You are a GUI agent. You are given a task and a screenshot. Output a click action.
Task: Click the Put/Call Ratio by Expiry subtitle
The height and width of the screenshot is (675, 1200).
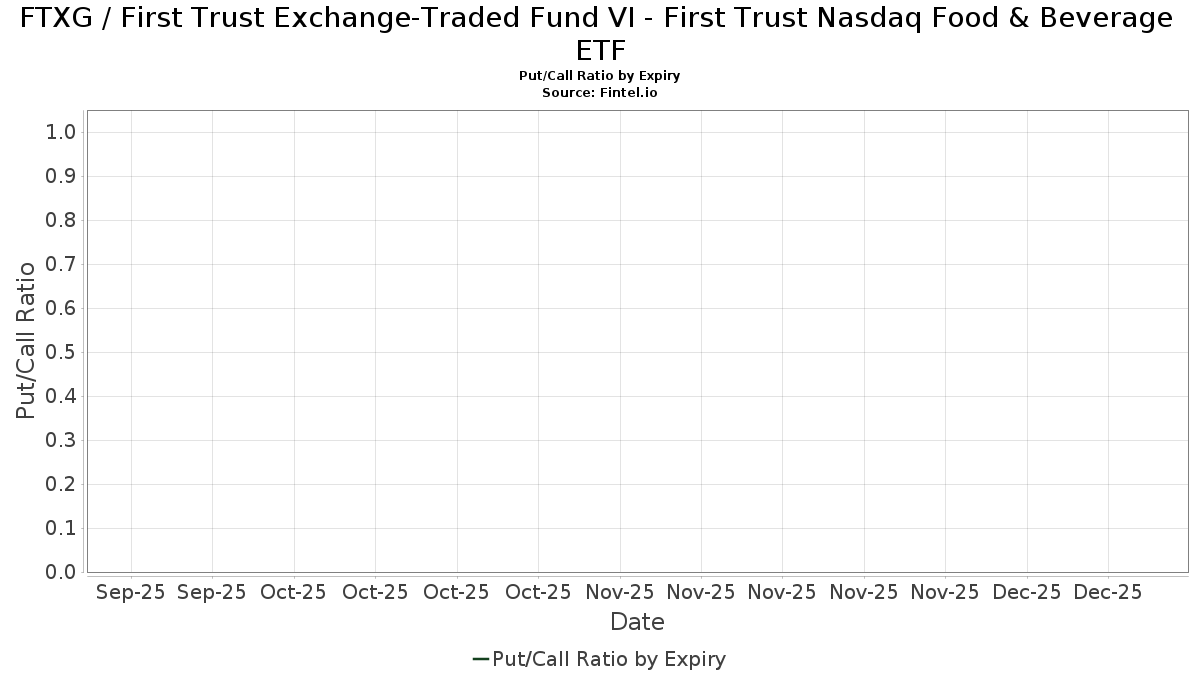pos(600,76)
